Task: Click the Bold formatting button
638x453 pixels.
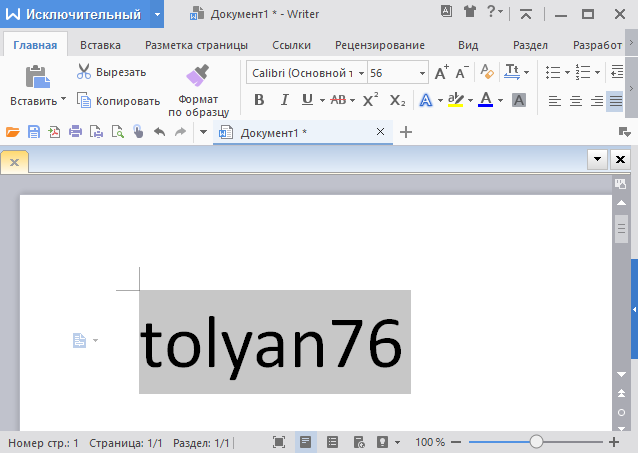Action: (259, 100)
